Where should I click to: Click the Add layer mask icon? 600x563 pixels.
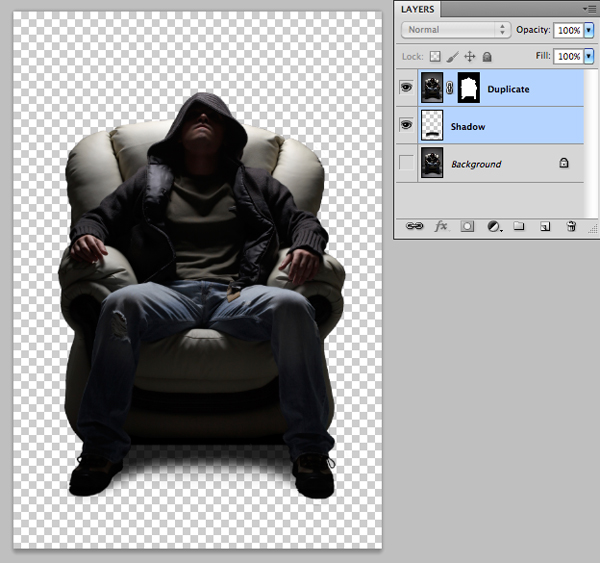coord(467,227)
